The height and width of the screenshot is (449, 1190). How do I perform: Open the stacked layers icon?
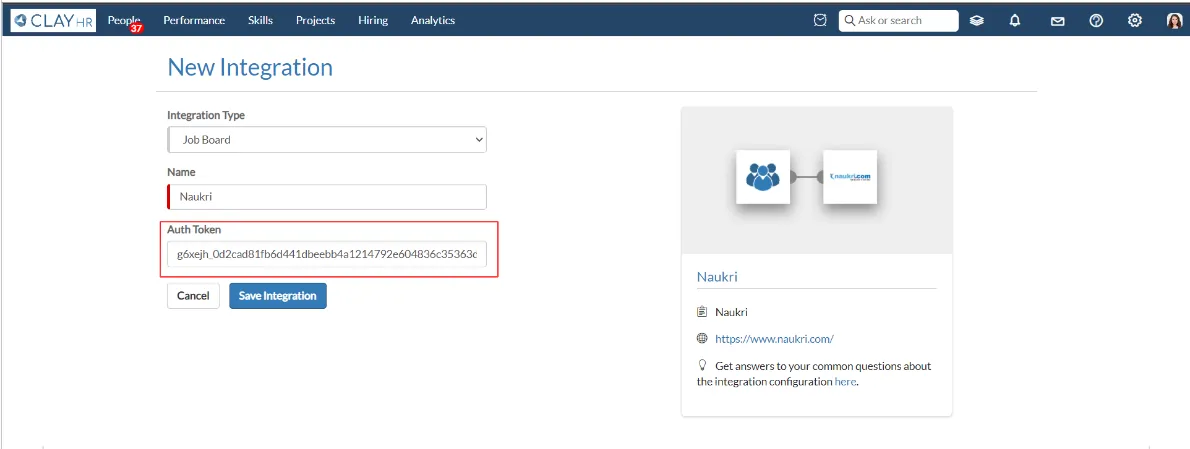(977, 21)
